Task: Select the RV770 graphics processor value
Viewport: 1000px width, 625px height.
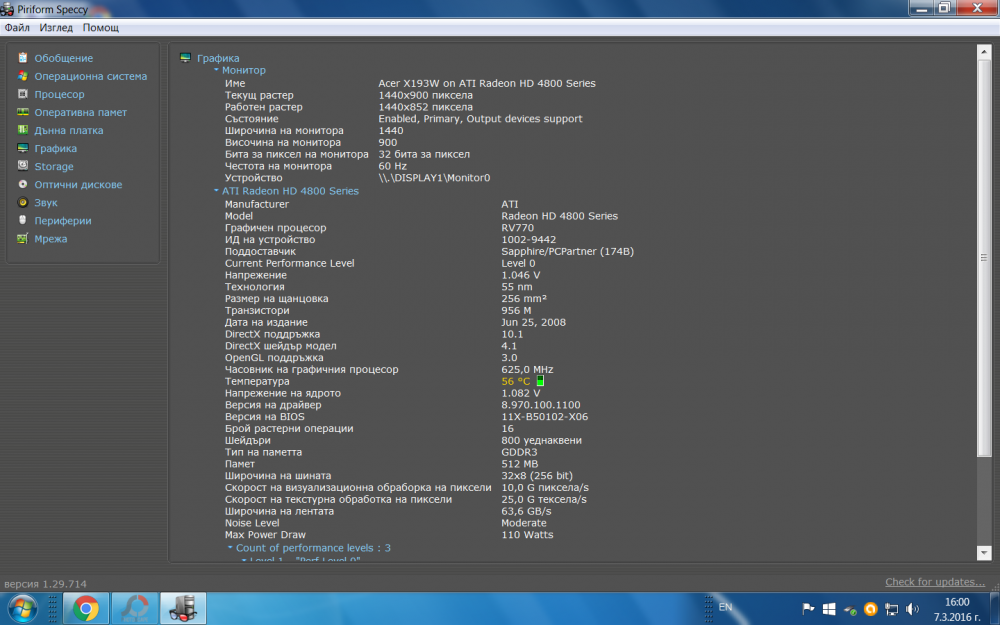Action: click(x=517, y=228)
